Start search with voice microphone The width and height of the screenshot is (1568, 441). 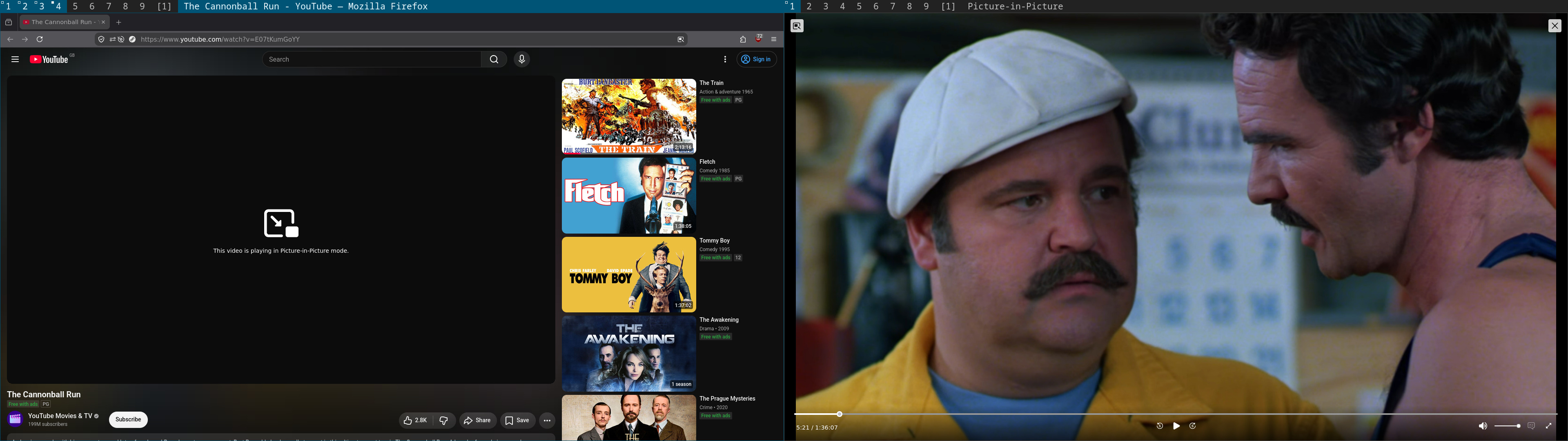coord(522,60)
